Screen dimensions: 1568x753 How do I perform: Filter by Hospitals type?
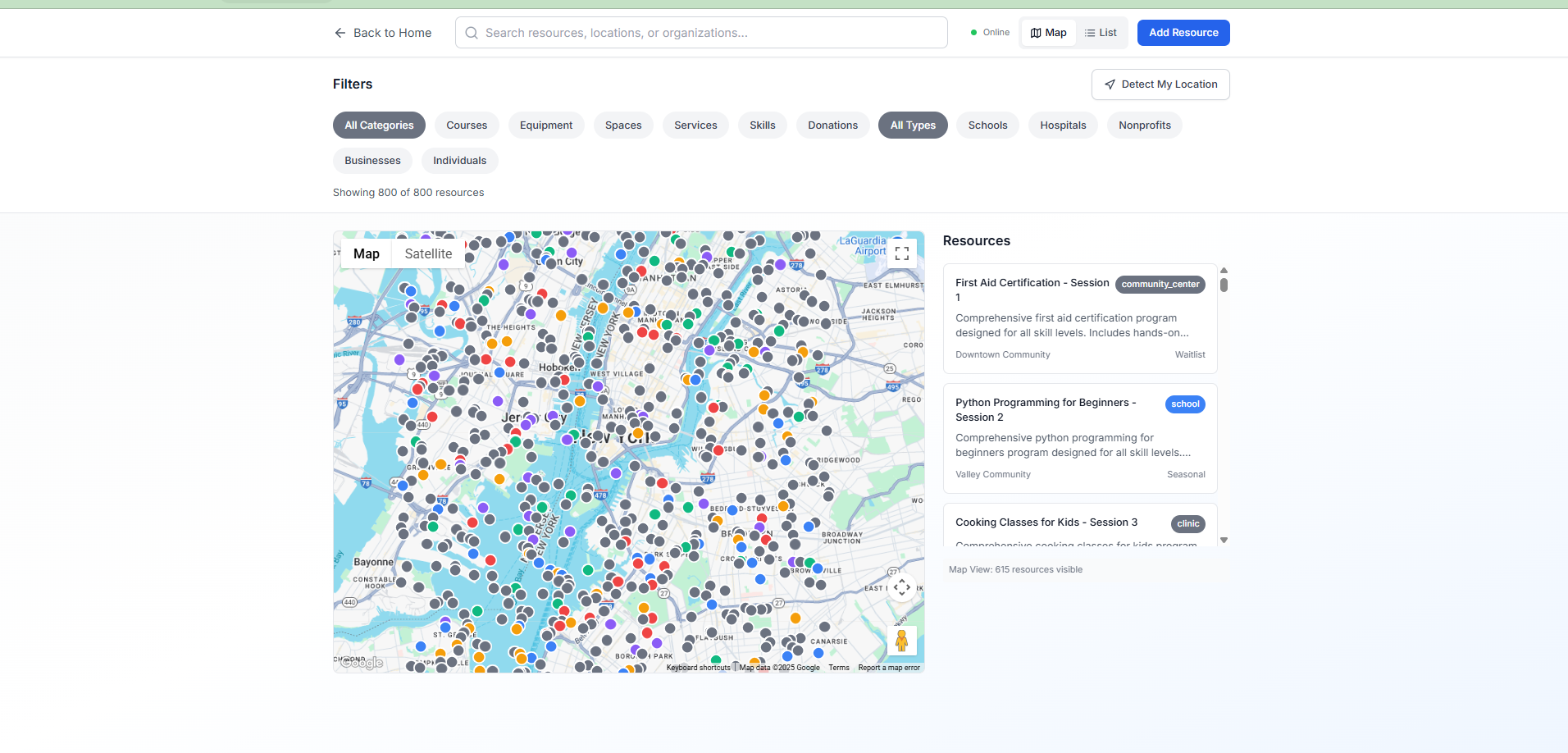click(x=1063, y=125)
